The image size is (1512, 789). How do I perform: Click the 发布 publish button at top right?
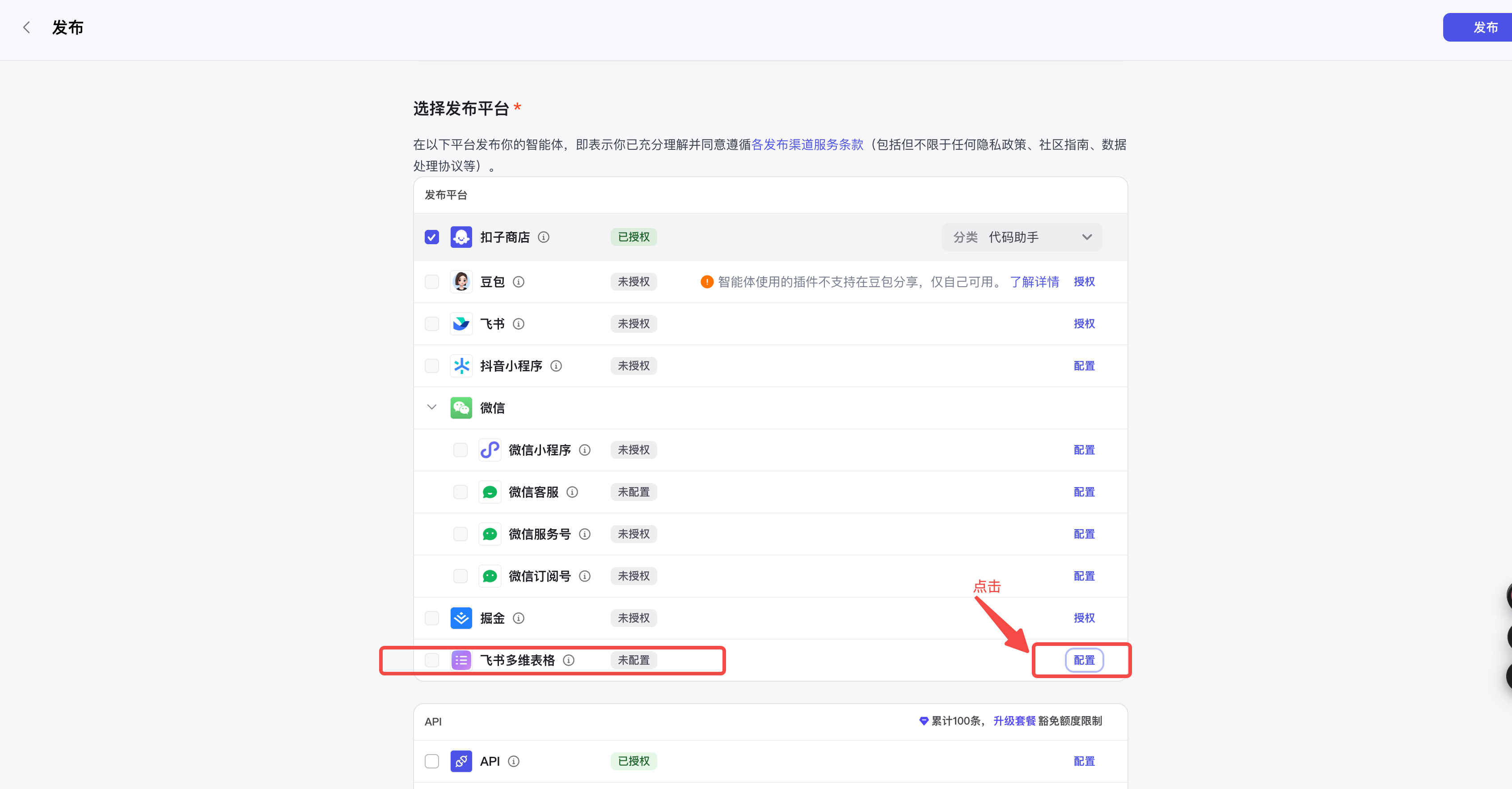click(1478, 27)
